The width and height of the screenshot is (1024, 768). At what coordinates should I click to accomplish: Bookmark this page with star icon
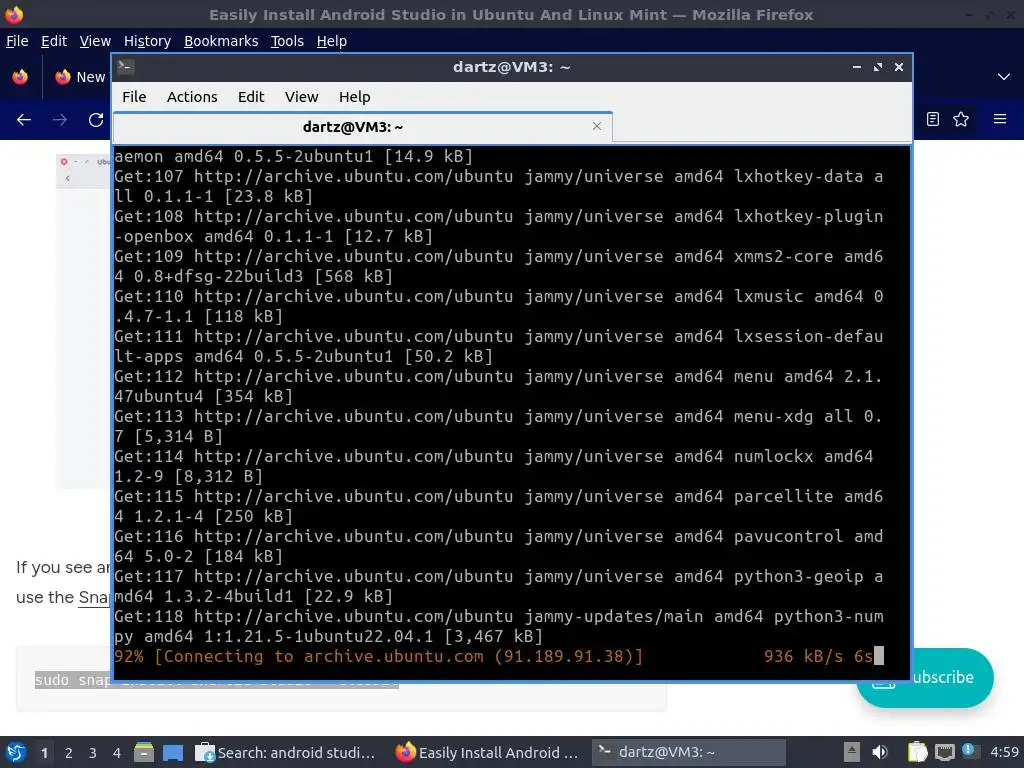pyautogui.click(x=961, y=119)
